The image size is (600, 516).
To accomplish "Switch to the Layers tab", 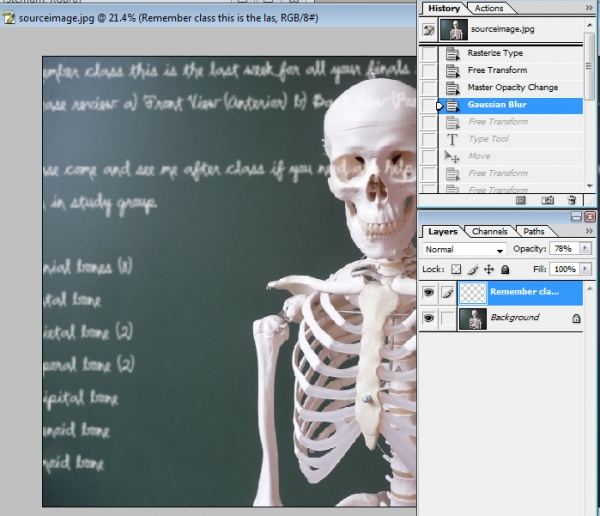I will (443, 232).
